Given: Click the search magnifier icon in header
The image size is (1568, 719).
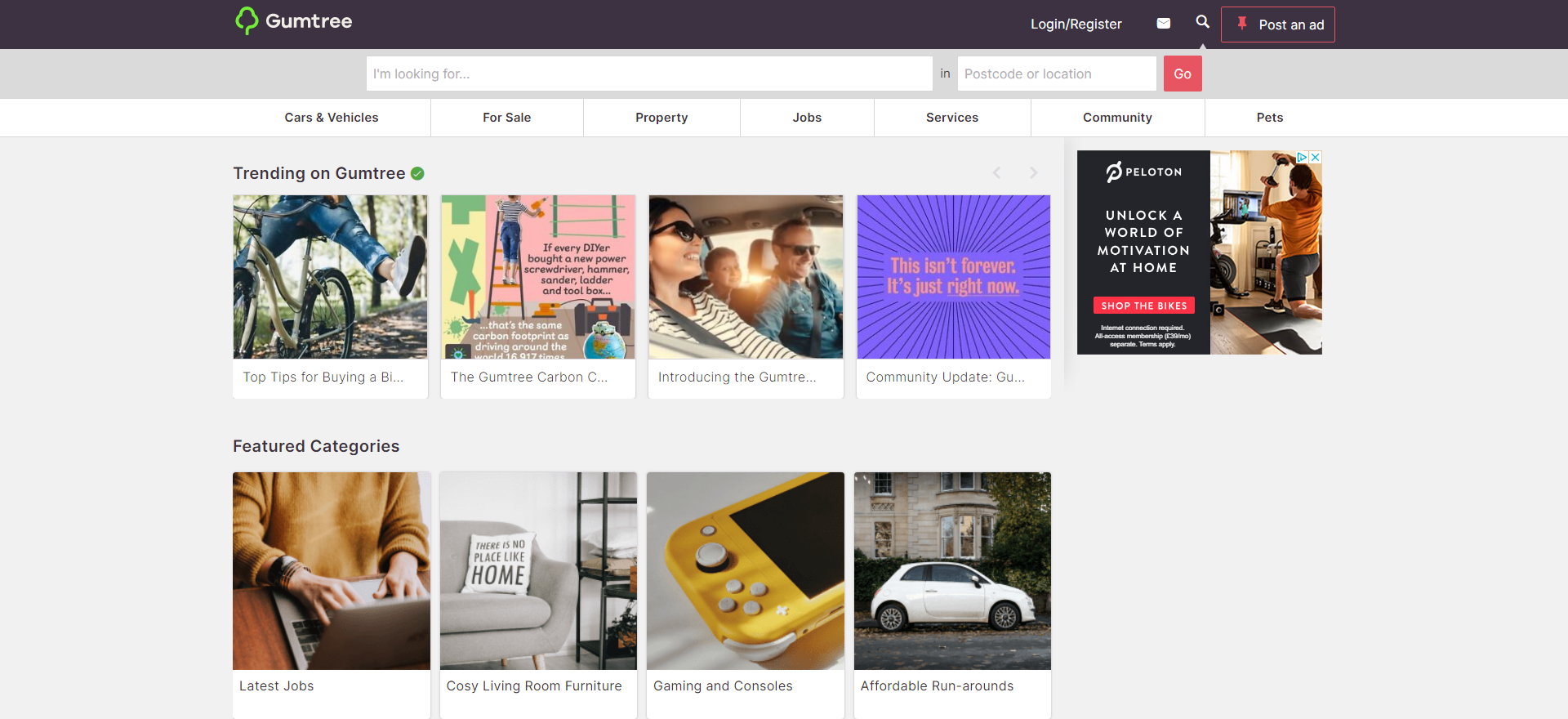Looking at the screenshot, I should 1202,22.
